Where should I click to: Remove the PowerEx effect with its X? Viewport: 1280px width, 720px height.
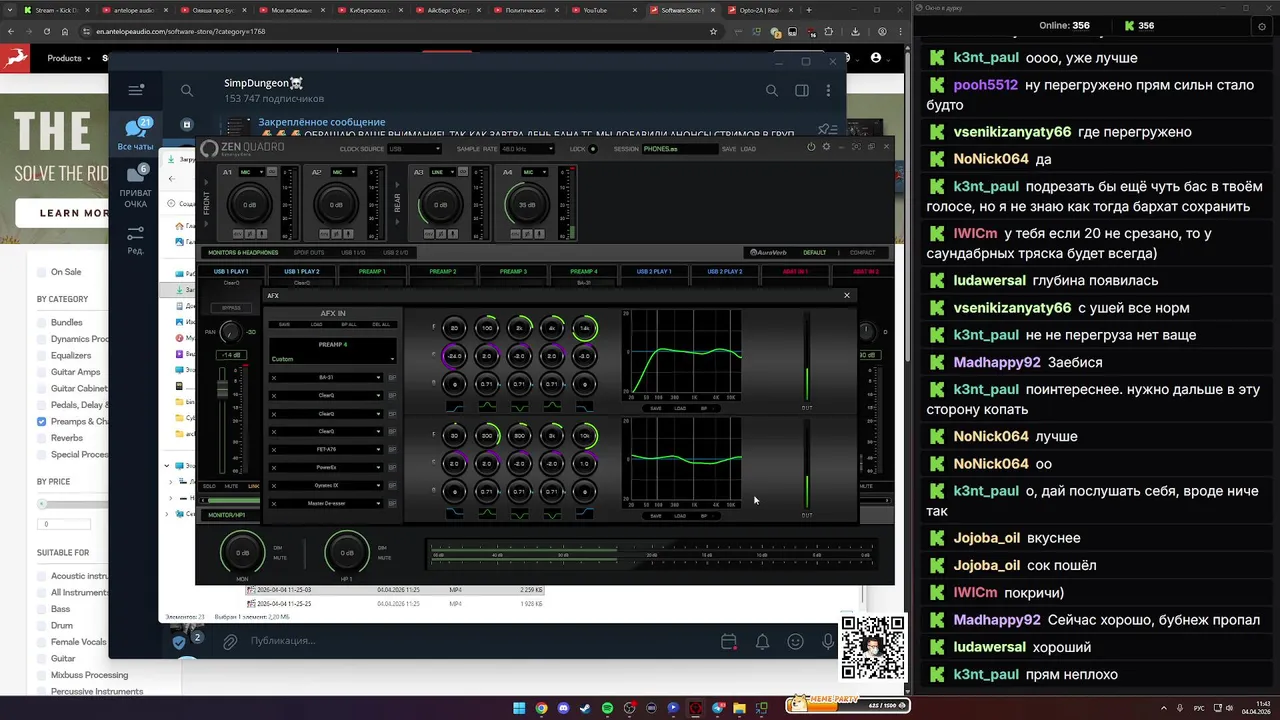click(274, 467)
